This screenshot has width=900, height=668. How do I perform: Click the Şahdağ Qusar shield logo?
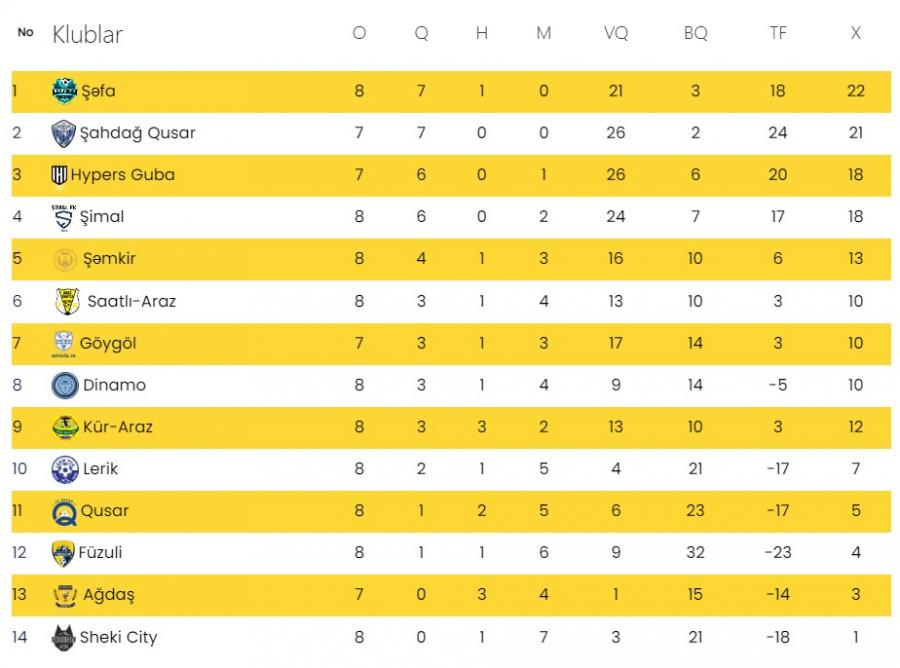coord(63,133)
